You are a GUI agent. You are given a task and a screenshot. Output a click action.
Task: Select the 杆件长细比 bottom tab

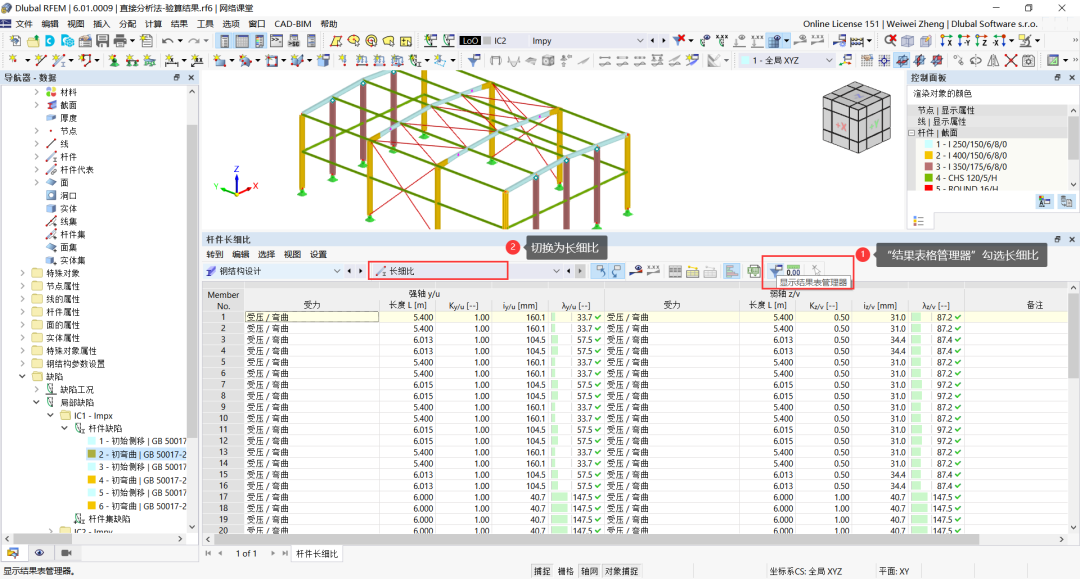317,554
